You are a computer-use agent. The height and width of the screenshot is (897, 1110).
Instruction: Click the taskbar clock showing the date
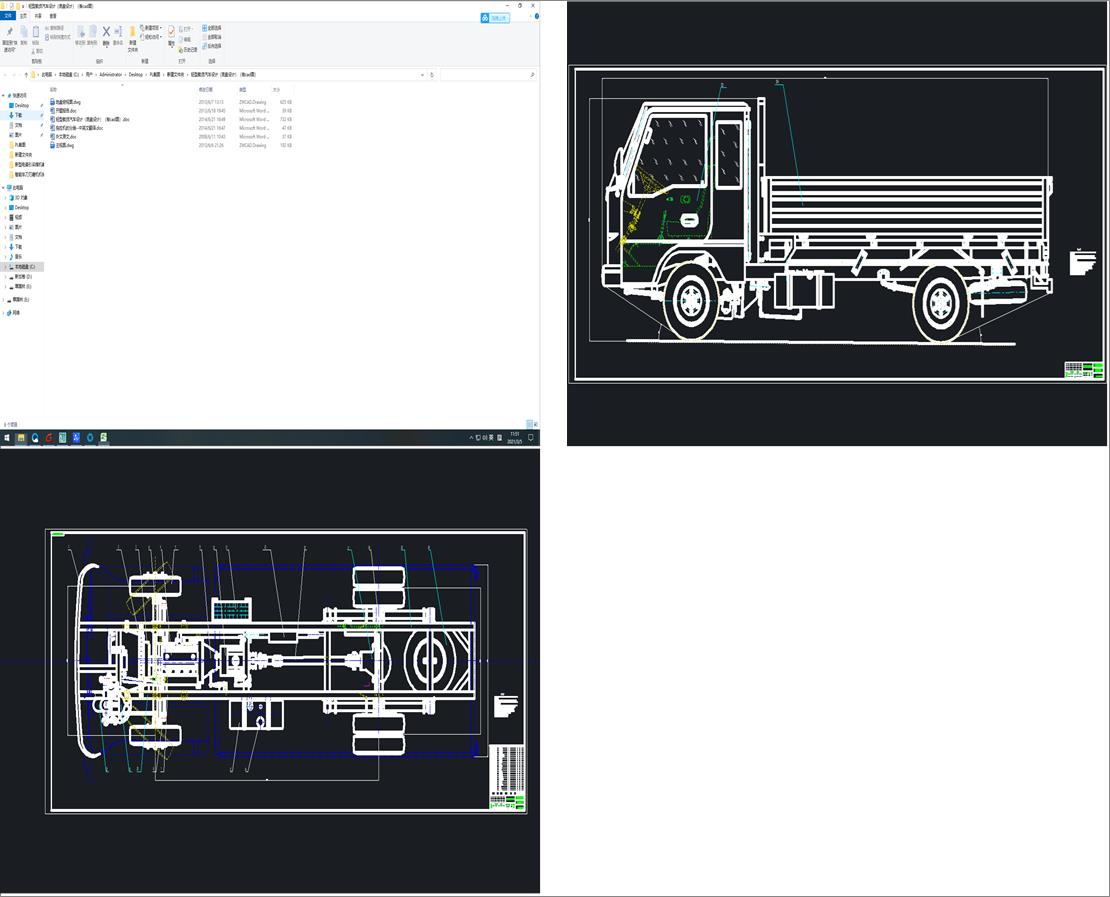pos(515,438)
